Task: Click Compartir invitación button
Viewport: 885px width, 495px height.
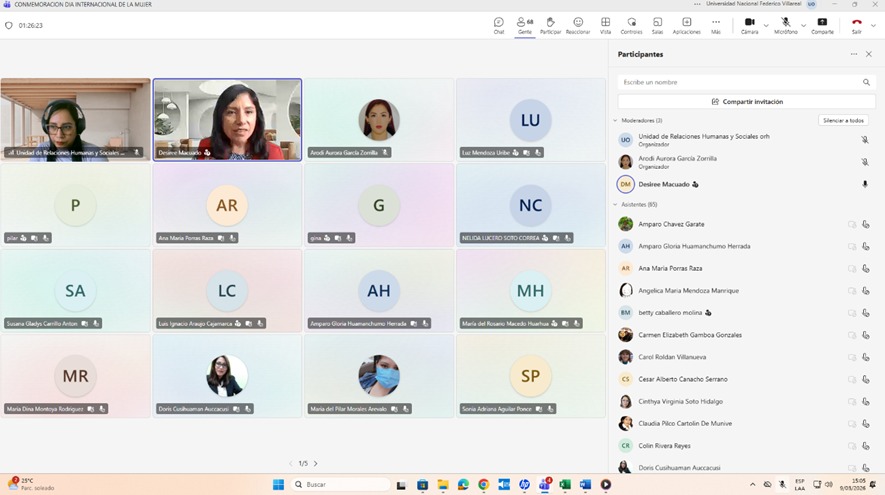Action: point(746,102)
